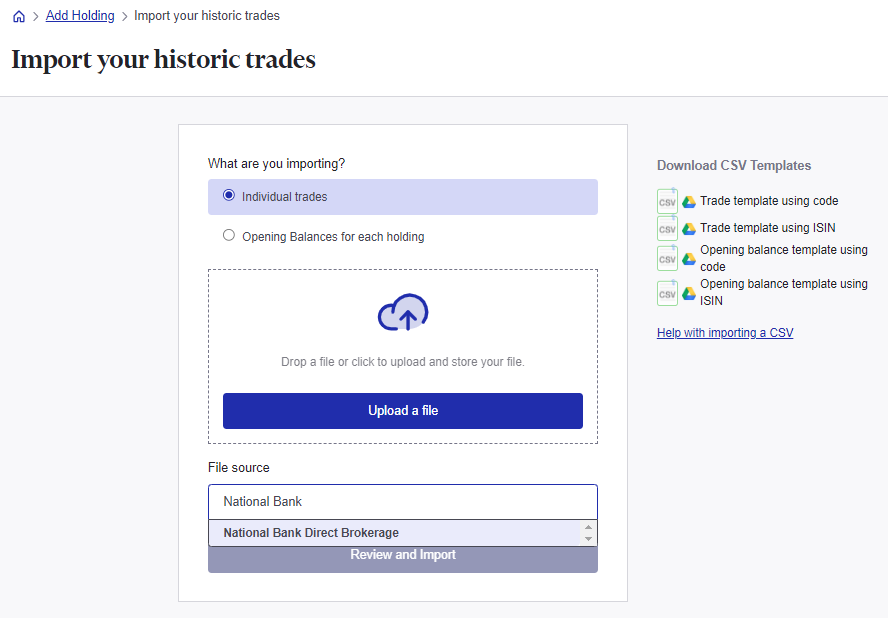Click inside the File source text field
Viewport: 888px width, 618px height.
point(402,501)
